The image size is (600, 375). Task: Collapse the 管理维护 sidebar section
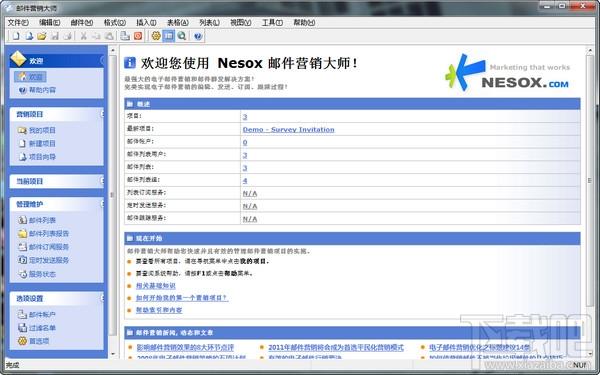(102, 204)
